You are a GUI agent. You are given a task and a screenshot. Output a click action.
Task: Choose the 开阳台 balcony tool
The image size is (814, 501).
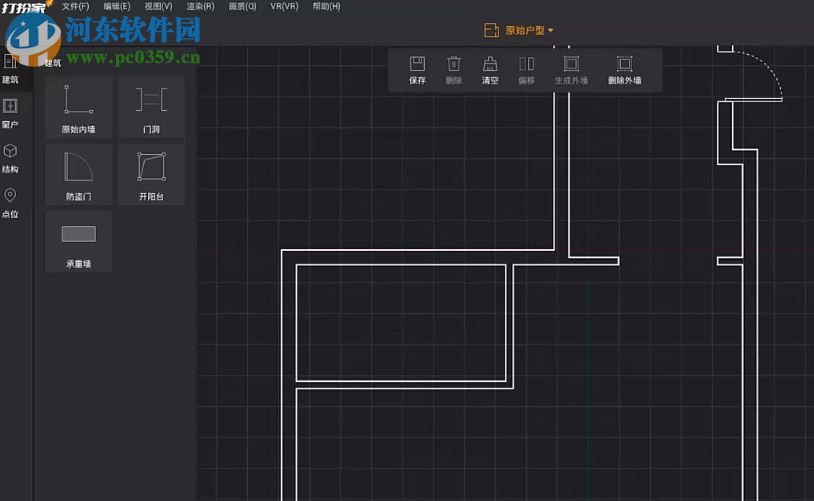(151, 174)
